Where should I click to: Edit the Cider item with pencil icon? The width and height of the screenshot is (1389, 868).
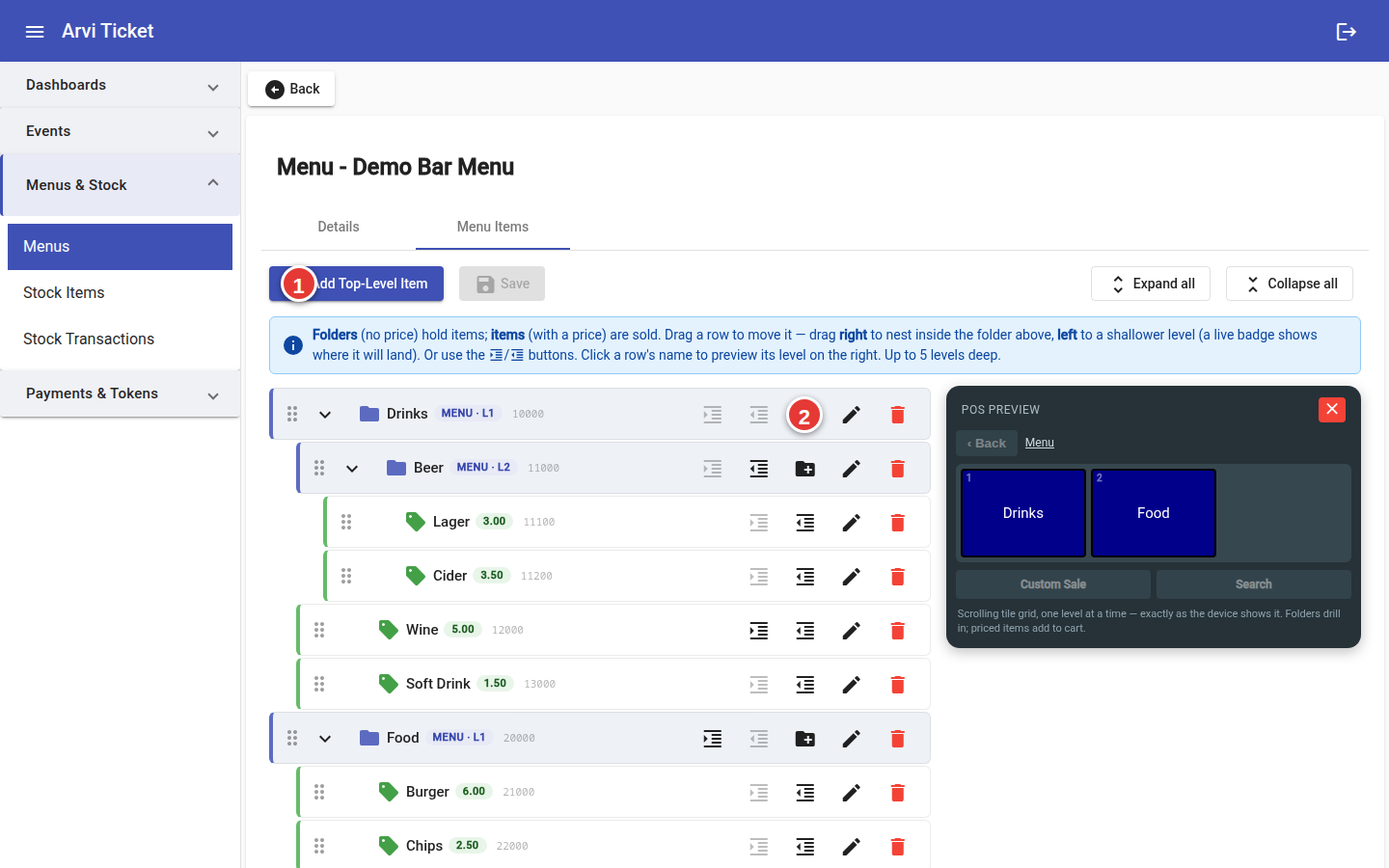[851, 577]
